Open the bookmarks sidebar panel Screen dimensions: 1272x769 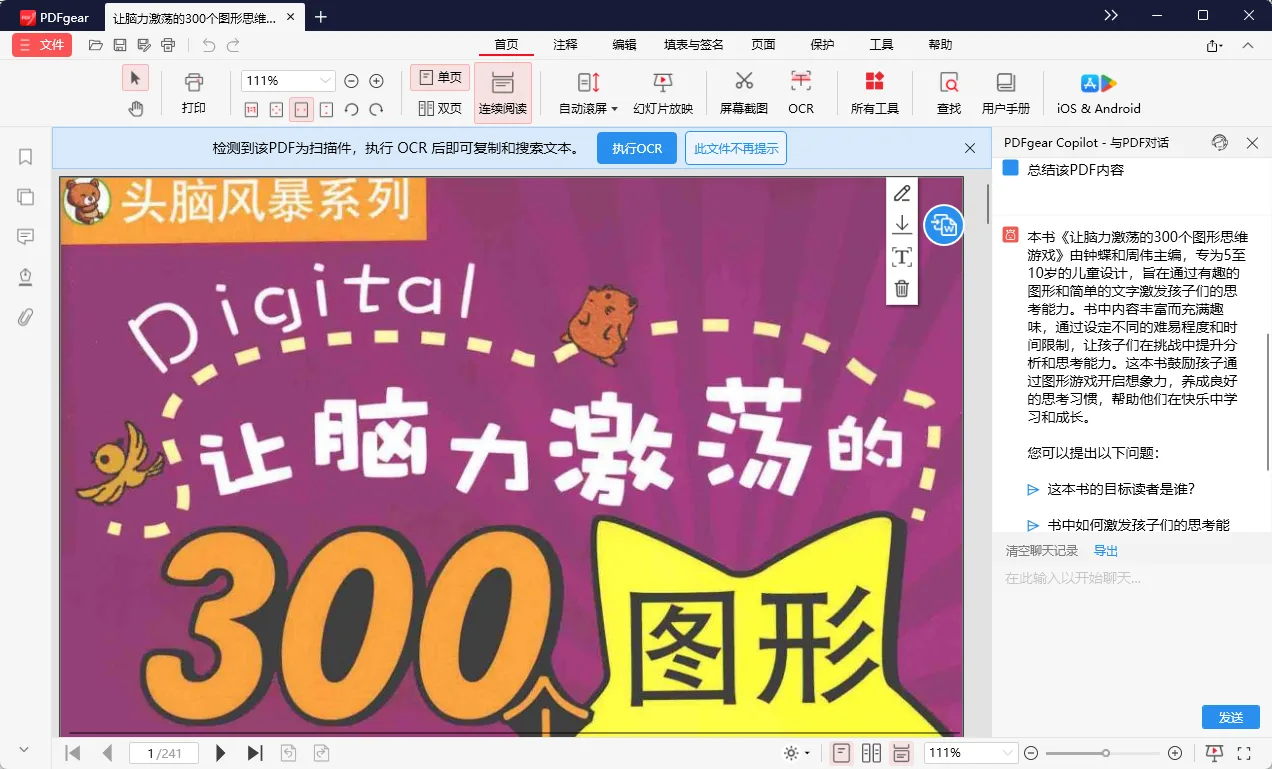(26, 157)
